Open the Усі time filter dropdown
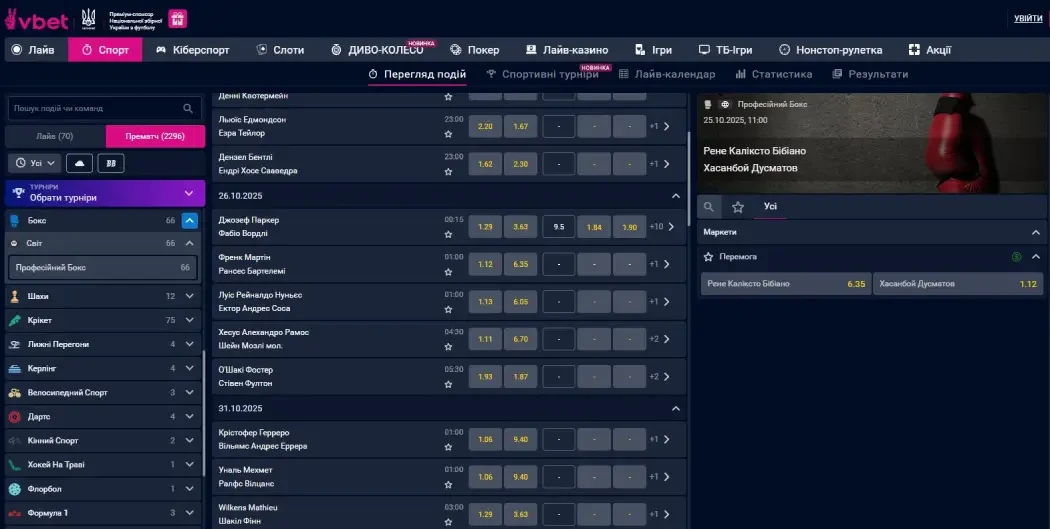Viewport: 1050px width, 529px height. (x=35, y=163)
